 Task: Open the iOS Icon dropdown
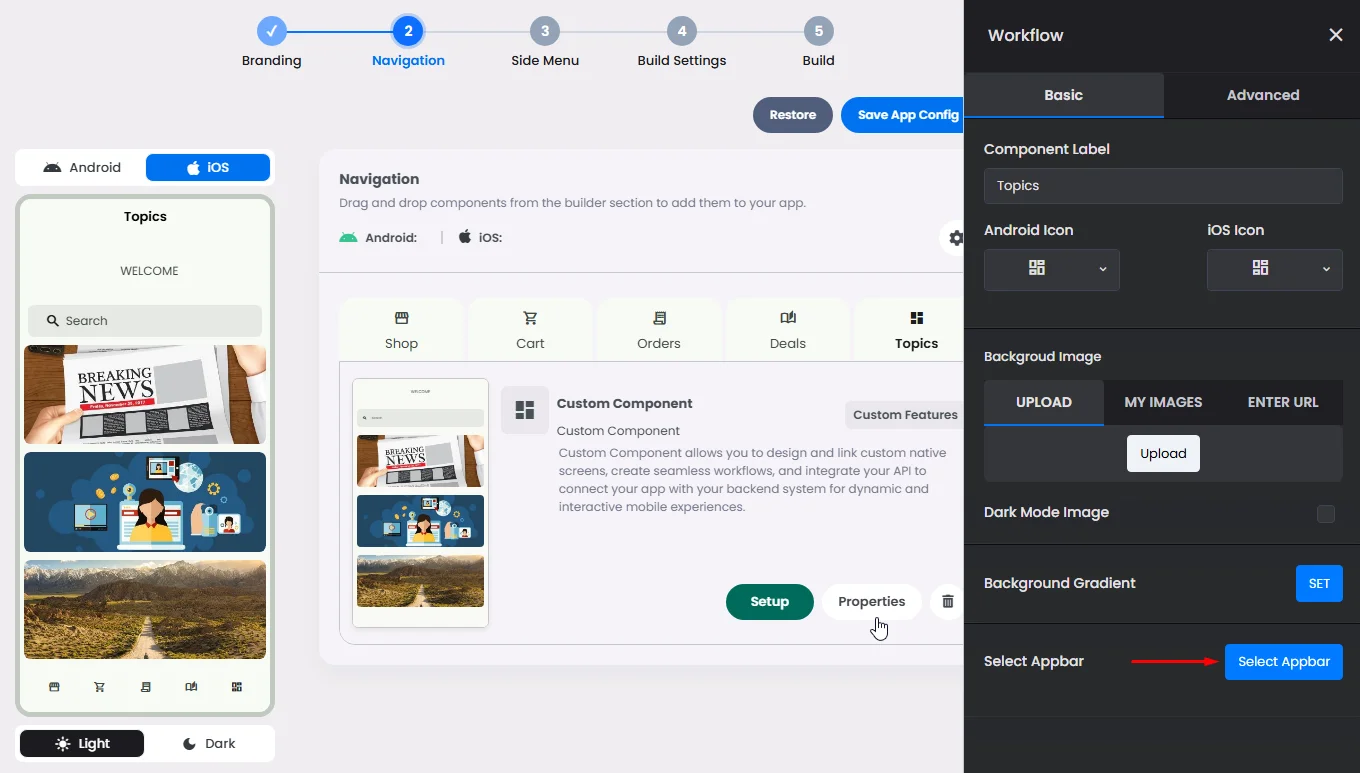(x=1274, y=269)
